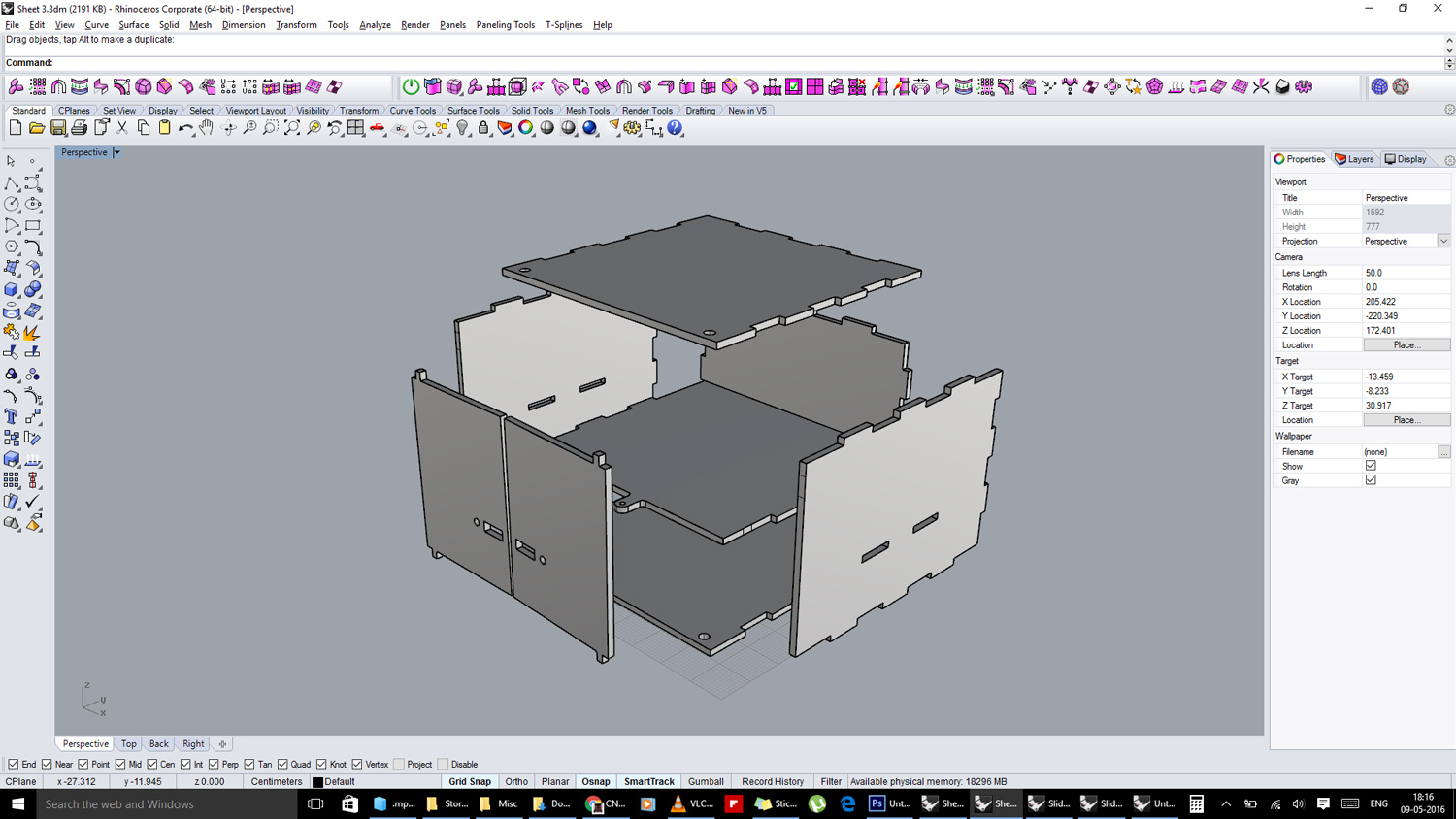
Task: Uncheck the Wallpaper Gray checkbox
Action: (1371, 480)
